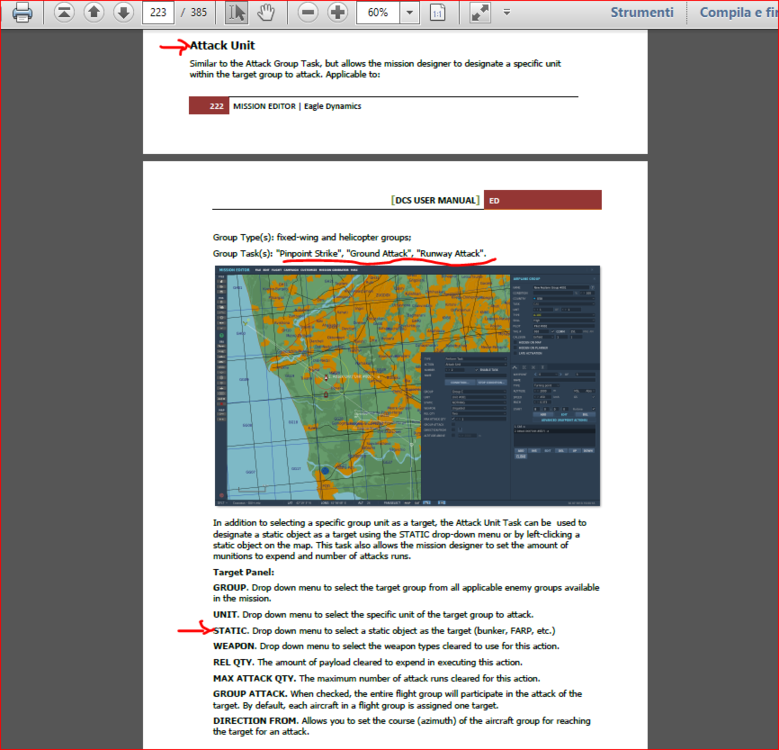
Task: Click the DCS USER MANUAL header text
Action: point(435,200)
